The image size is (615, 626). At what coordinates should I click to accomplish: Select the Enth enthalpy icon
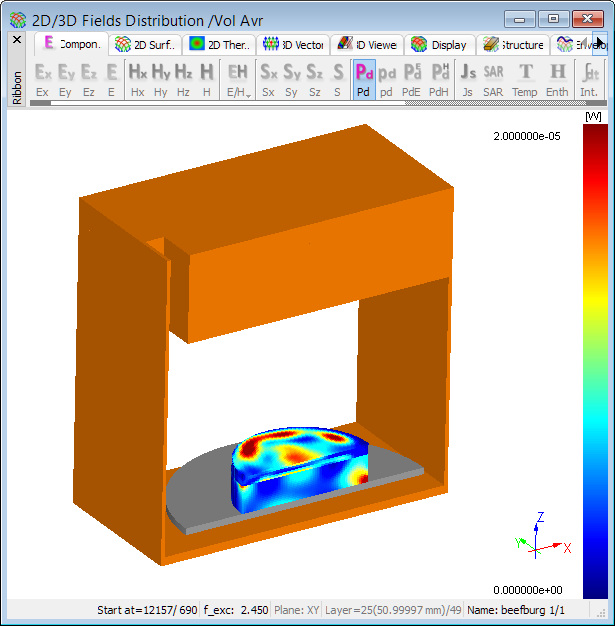coord(557,78)
